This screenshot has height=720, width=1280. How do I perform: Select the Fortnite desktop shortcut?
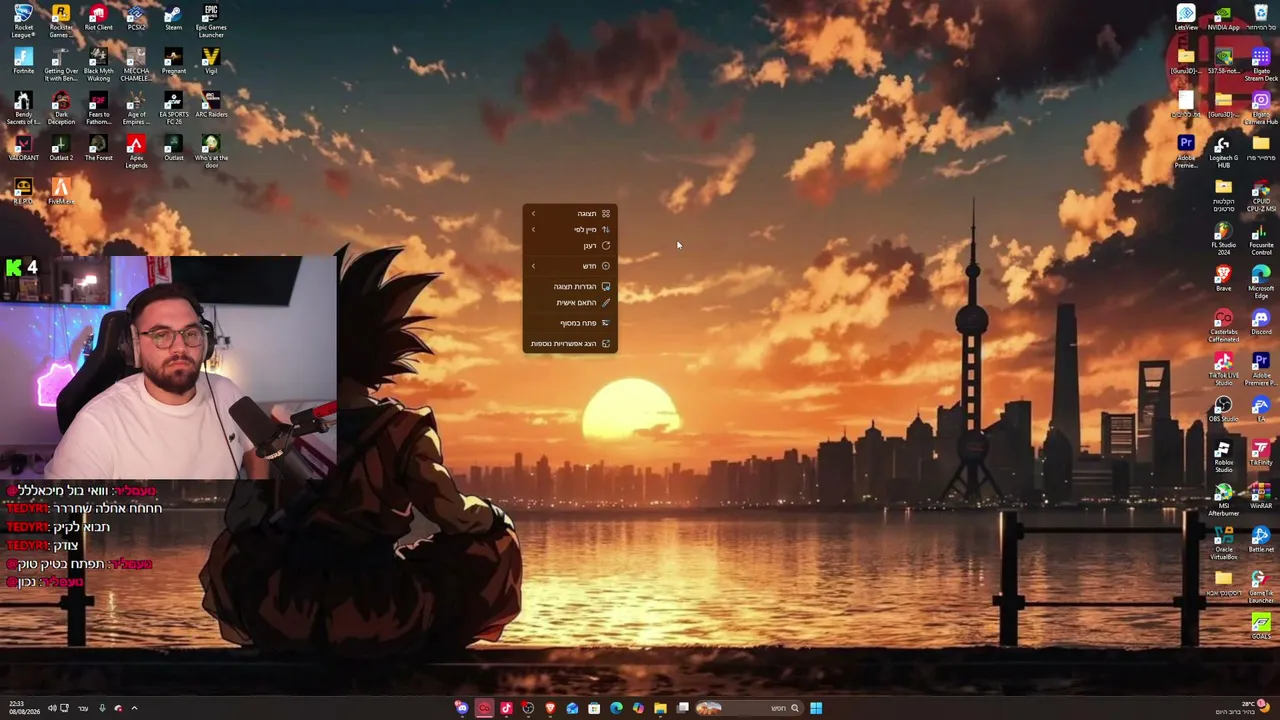(x=23, y=62)
